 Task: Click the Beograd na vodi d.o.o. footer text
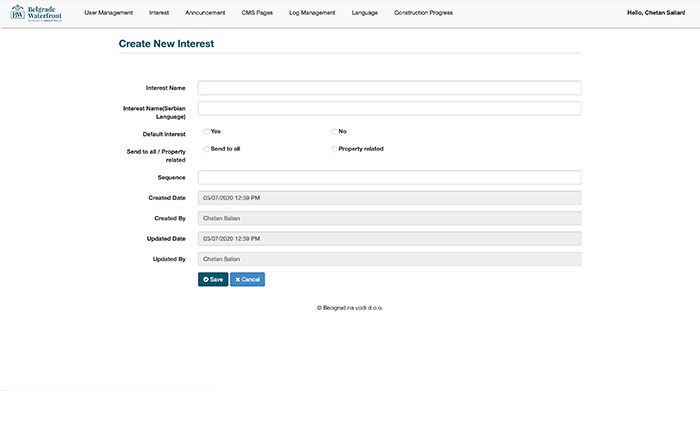pyautogui.click(x=350, y=308)
